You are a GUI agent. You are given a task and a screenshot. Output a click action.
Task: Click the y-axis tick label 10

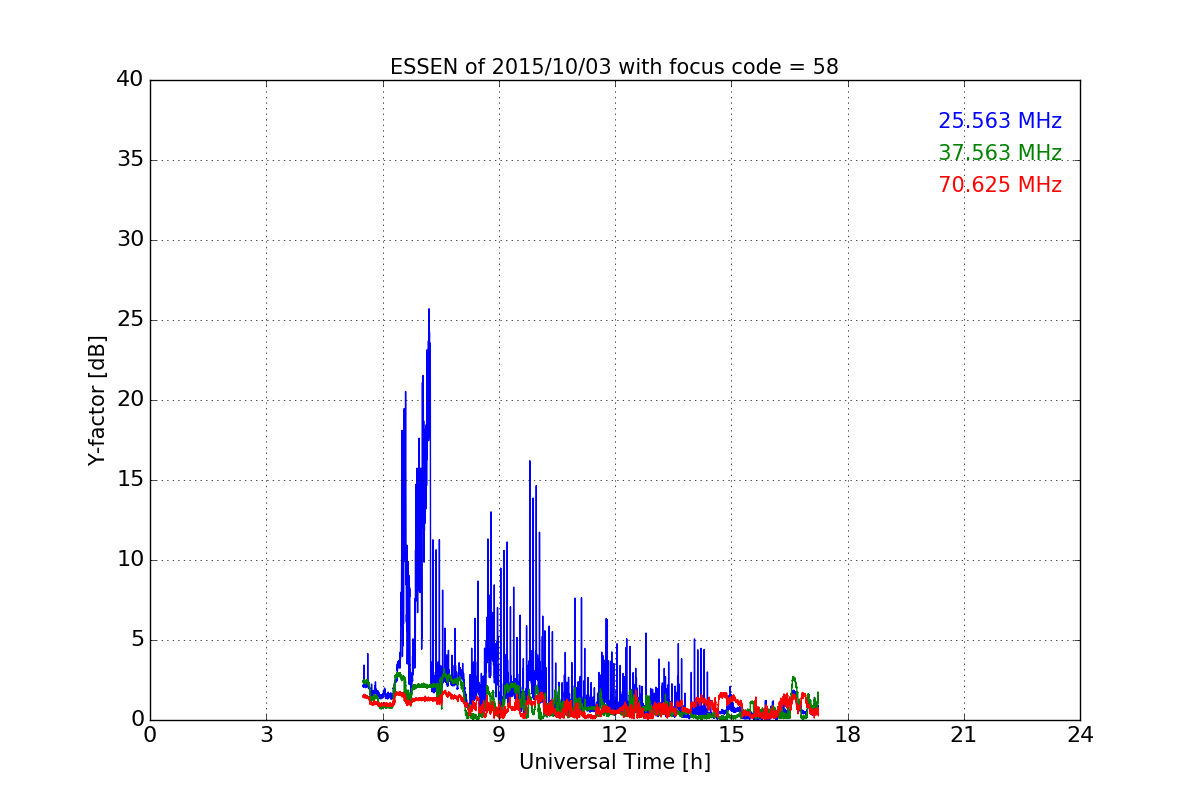(130, 560)
